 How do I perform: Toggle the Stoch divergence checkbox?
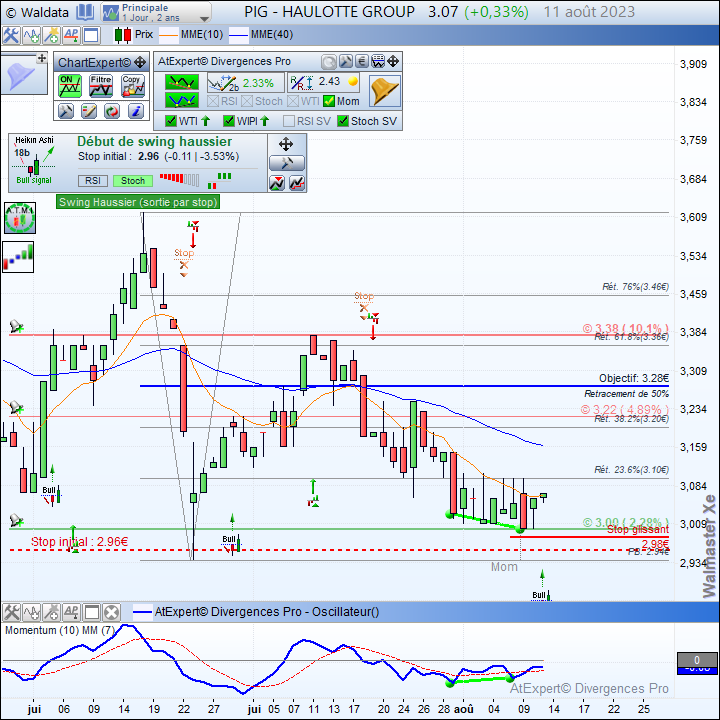coord(247,101)
